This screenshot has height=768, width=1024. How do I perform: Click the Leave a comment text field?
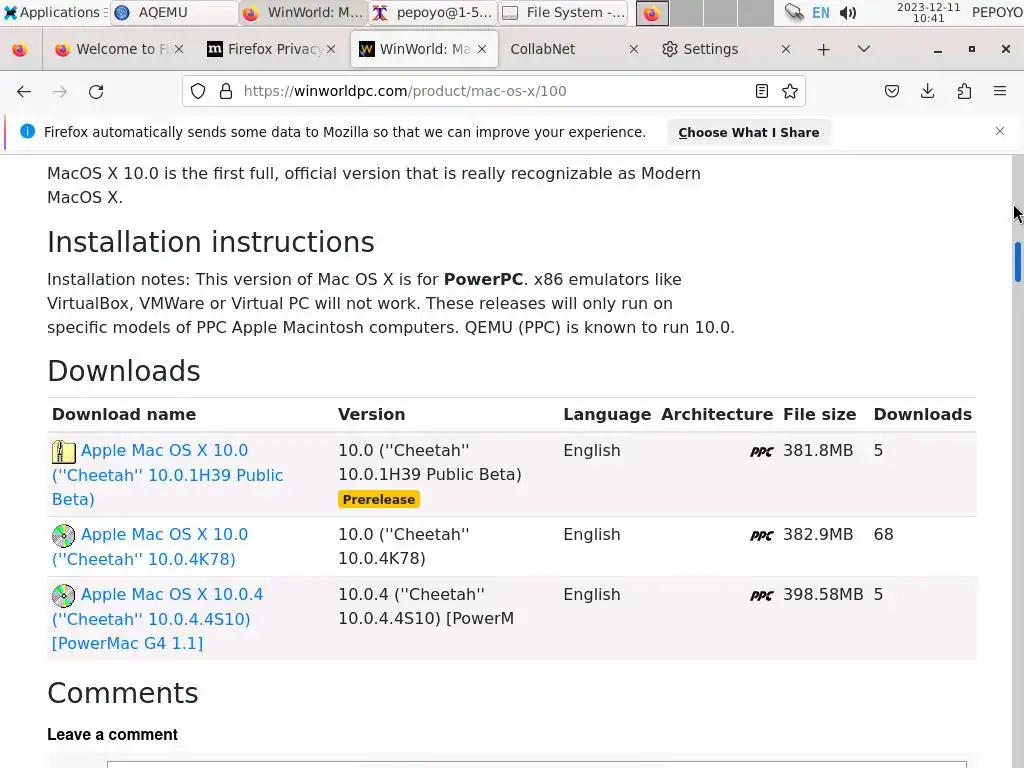pyautogui.click(x=537, y=764)
